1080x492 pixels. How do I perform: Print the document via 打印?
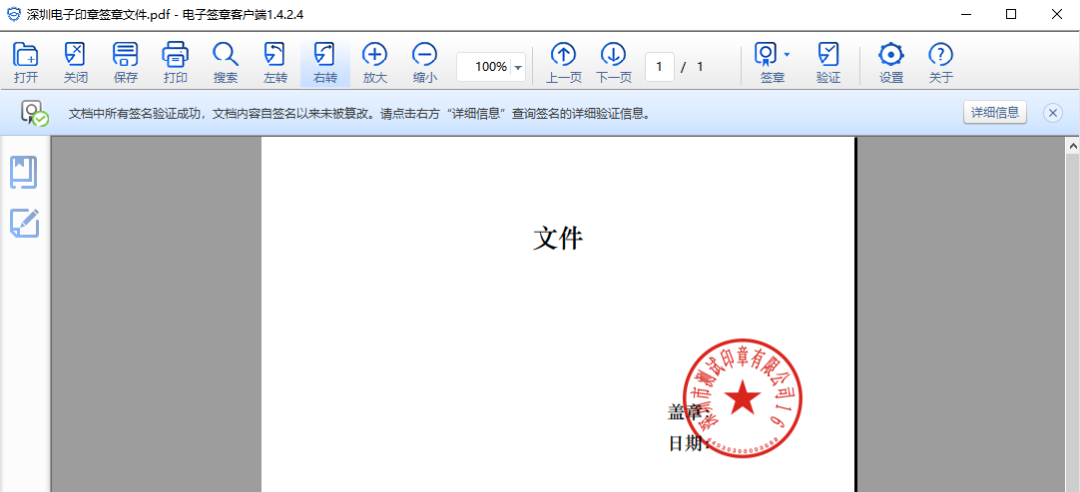pyautogui.click(x=175, y=63)
